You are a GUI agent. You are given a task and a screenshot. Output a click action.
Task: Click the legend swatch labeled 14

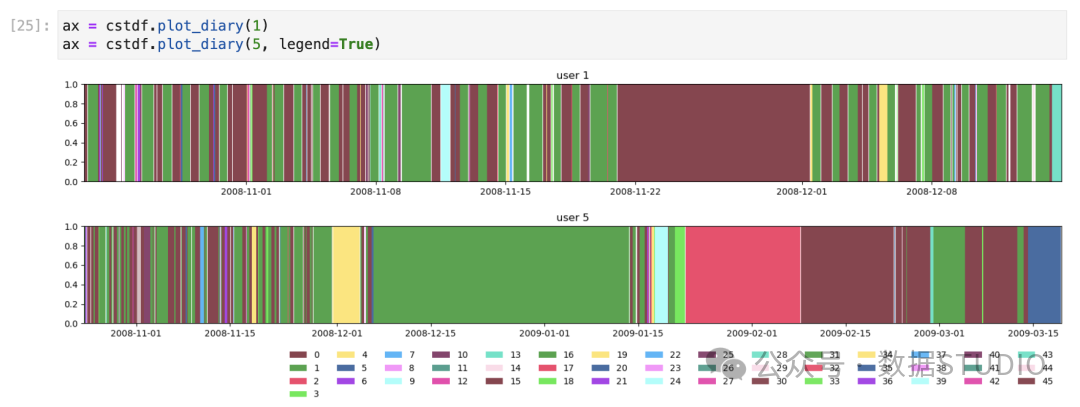pos(494,368)
